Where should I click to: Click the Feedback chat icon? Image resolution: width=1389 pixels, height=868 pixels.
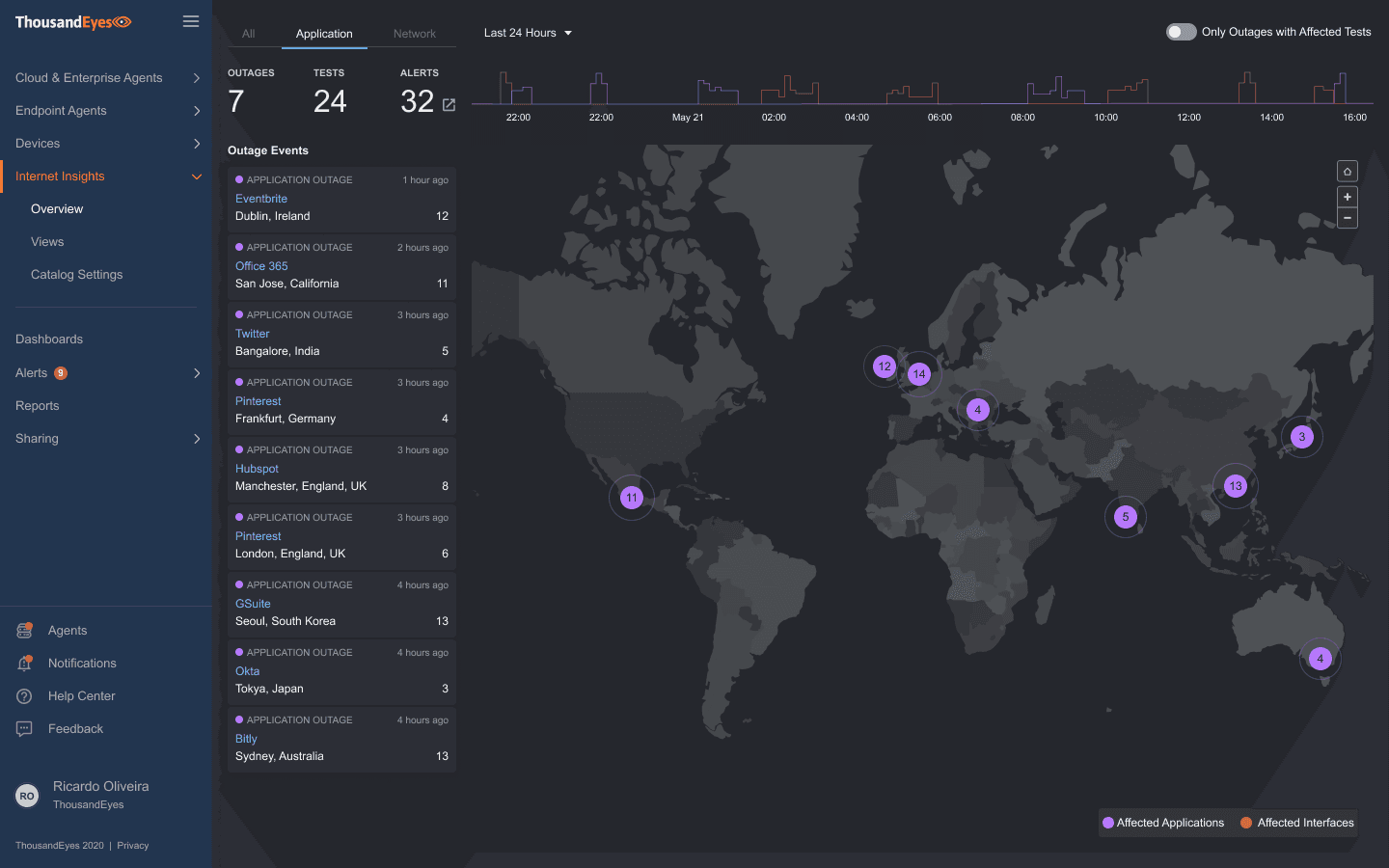25,729
